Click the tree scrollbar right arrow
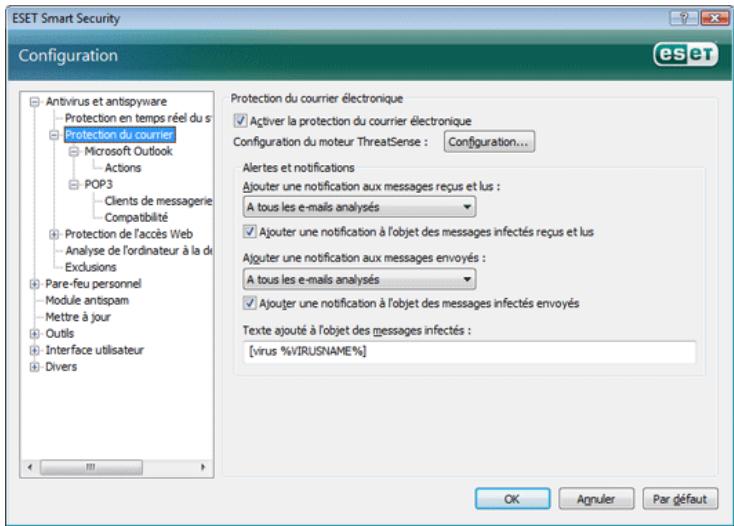This screenshot has width=734, height=526. [x=203, y=467]
